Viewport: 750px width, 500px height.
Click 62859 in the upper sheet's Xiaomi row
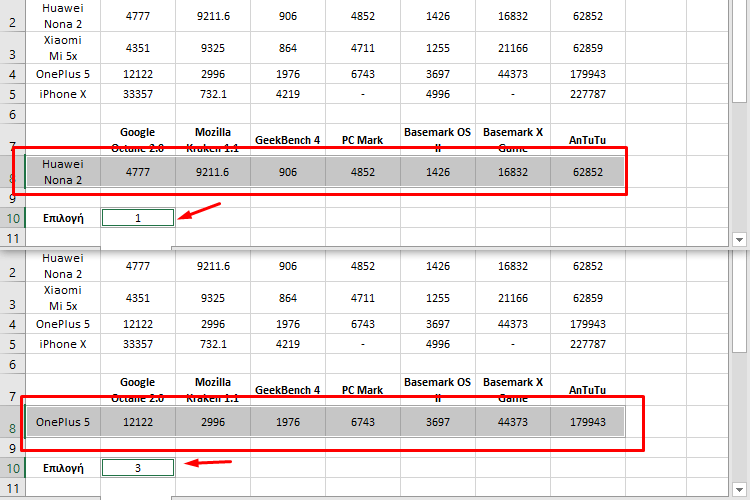click(x=588, y=48)
